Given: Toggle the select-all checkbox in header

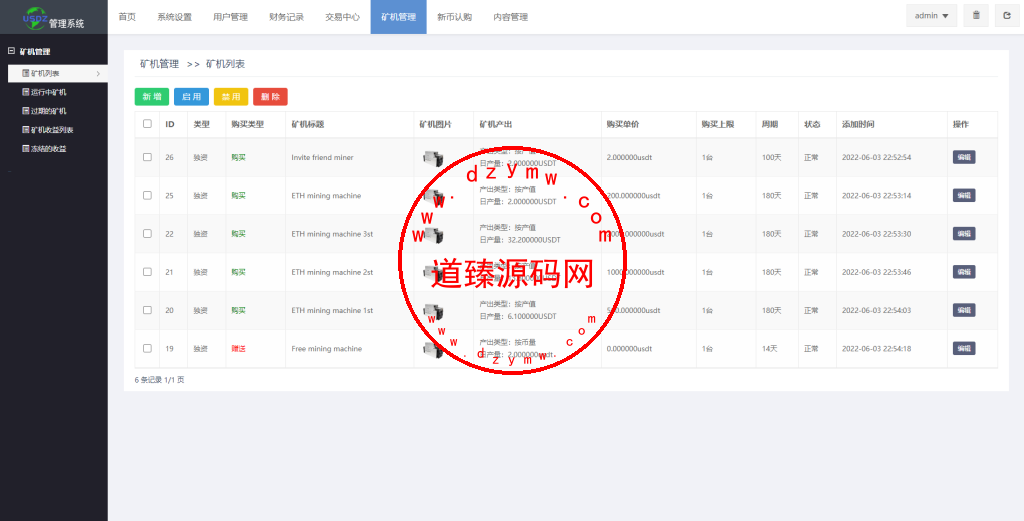Looking at the screenshot, I should pyautogui.click(x=147, y=123).
